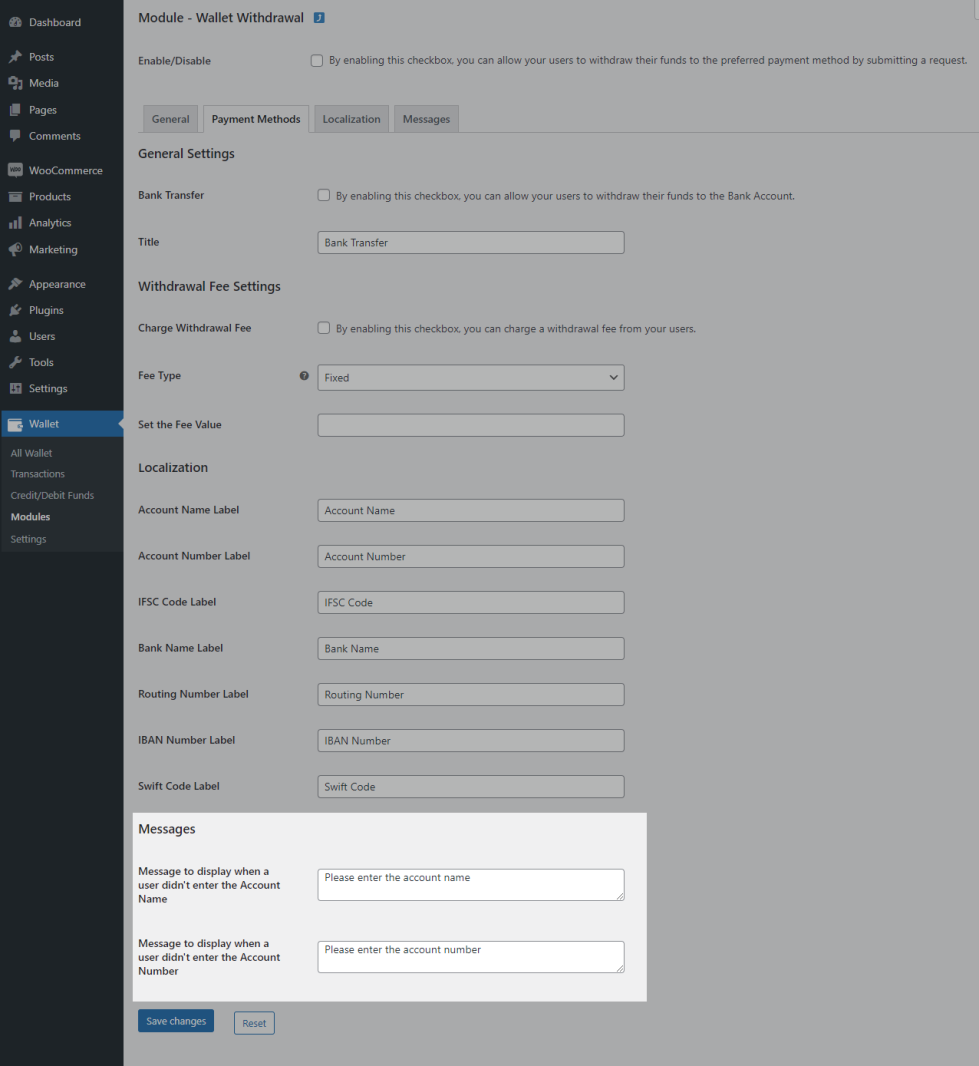Click the Set the Fee Value field
The width and height of the screenshot is (979, 1066).
(x=470, y=425)
